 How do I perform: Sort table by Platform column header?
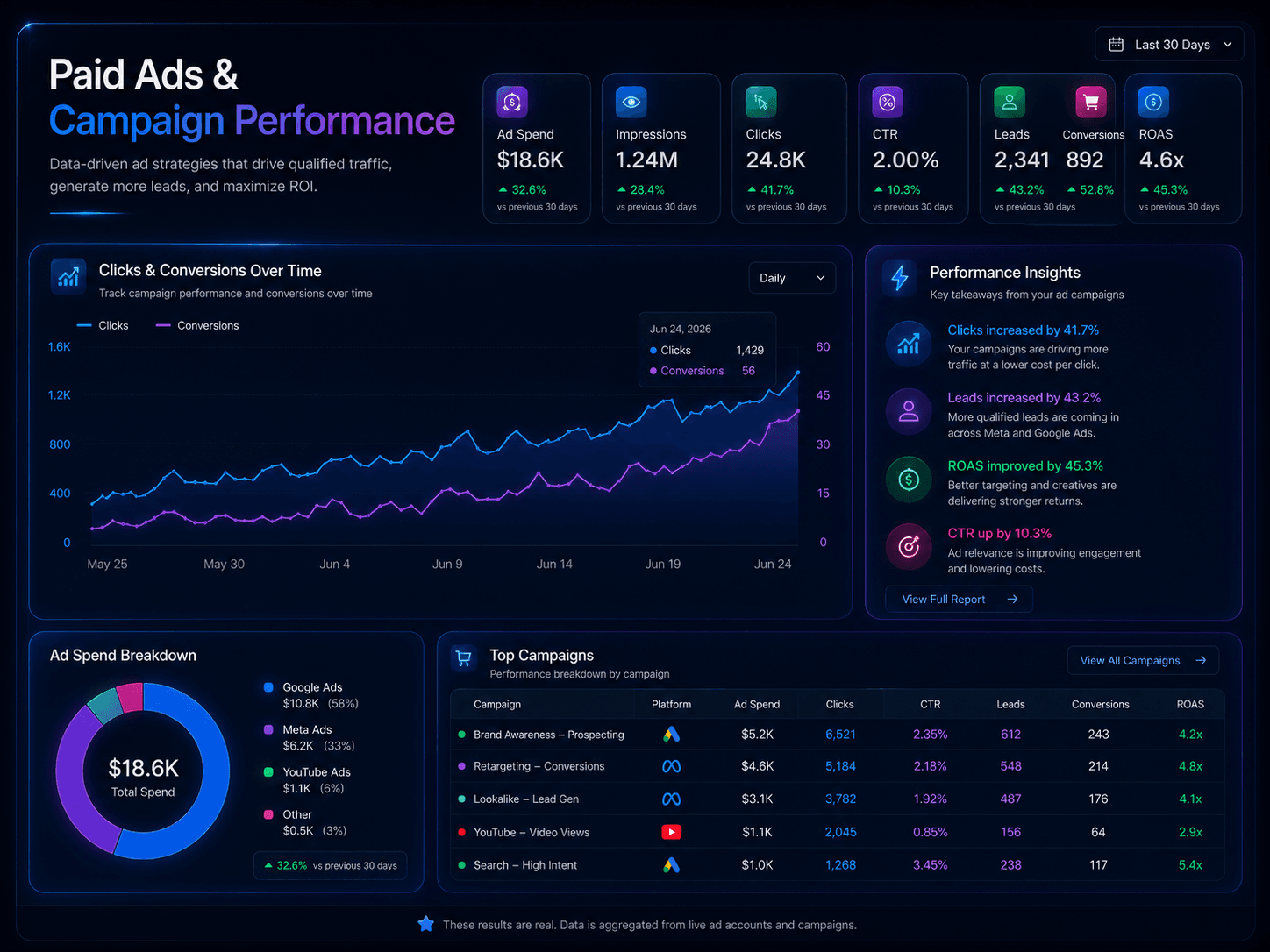coord(671,705)
